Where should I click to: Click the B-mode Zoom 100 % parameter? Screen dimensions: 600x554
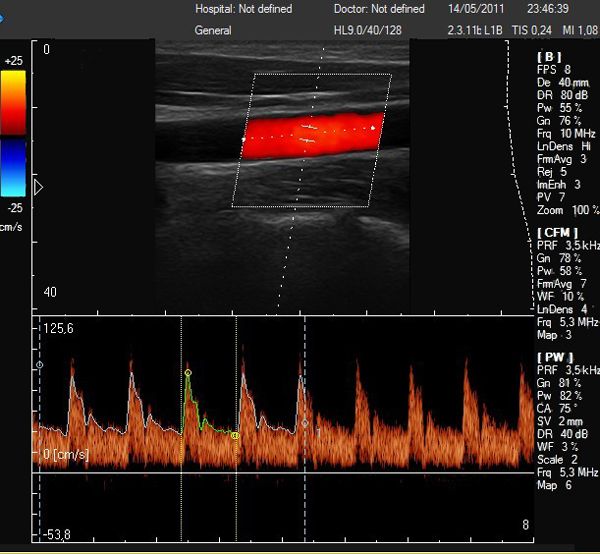coord(567,211)
